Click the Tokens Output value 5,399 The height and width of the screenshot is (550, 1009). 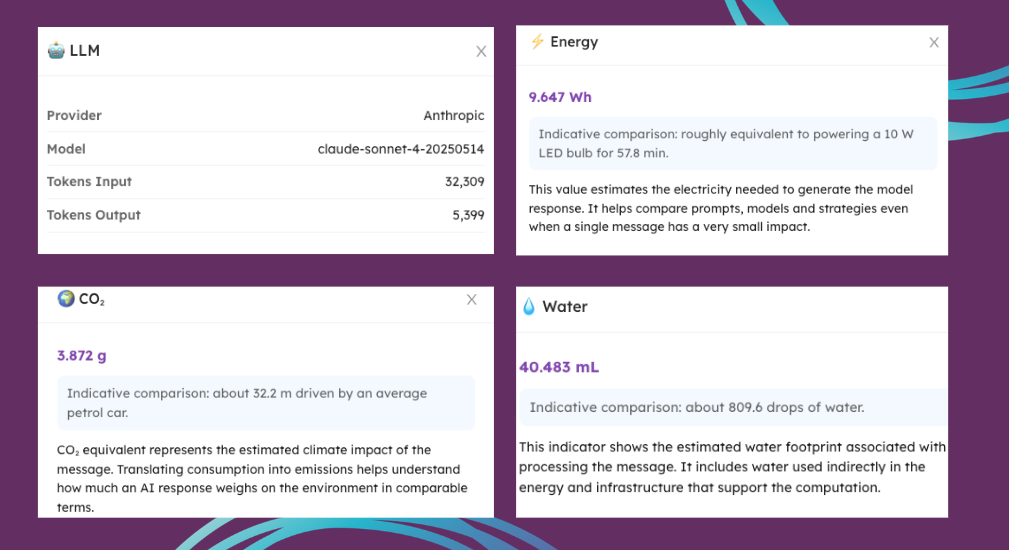468,215
